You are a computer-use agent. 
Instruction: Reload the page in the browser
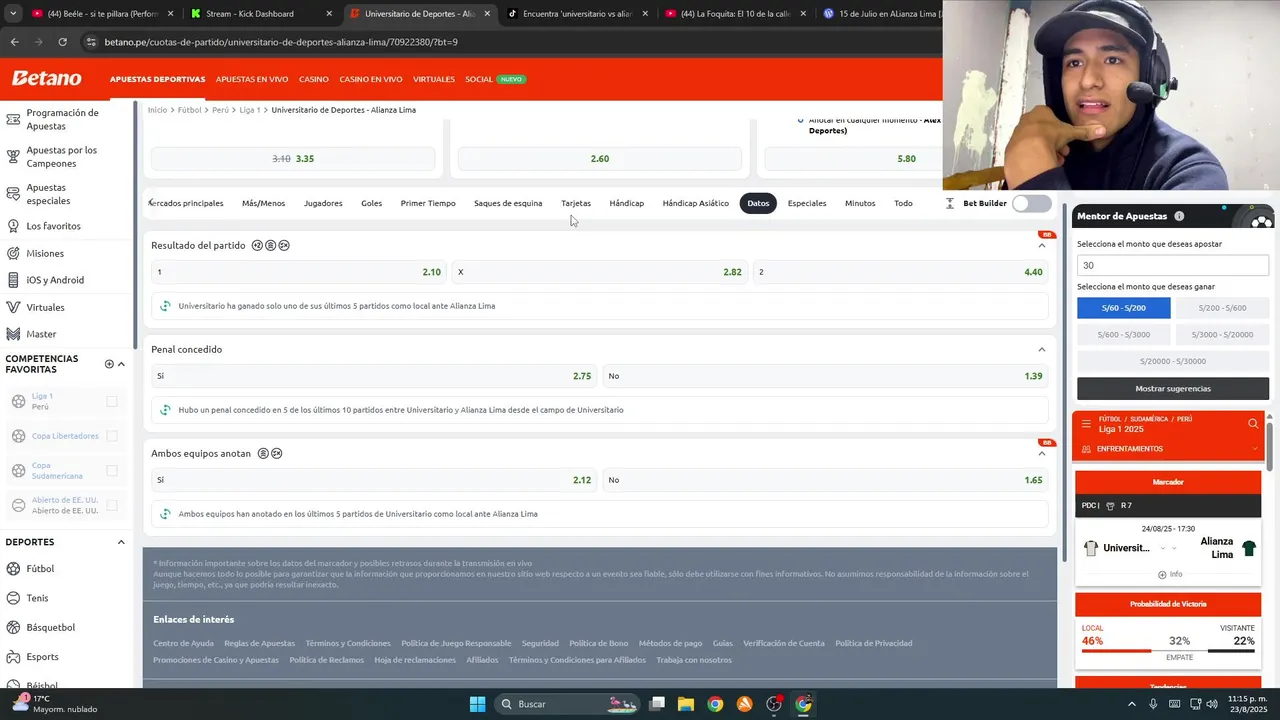pyautogui.click(x=62, y=42)
